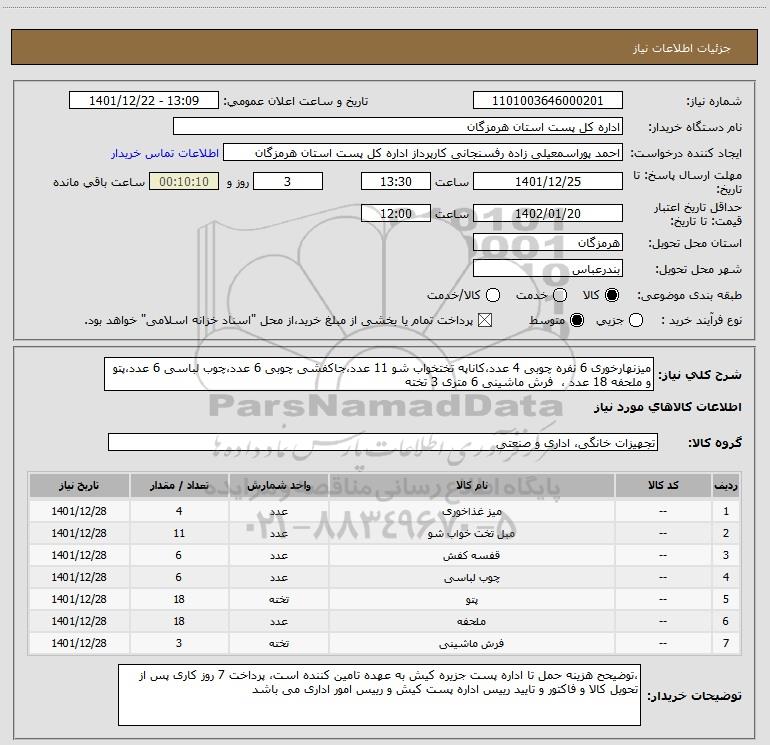Click unit تخته in فرش ماشینی row

[x=278, y=643]
